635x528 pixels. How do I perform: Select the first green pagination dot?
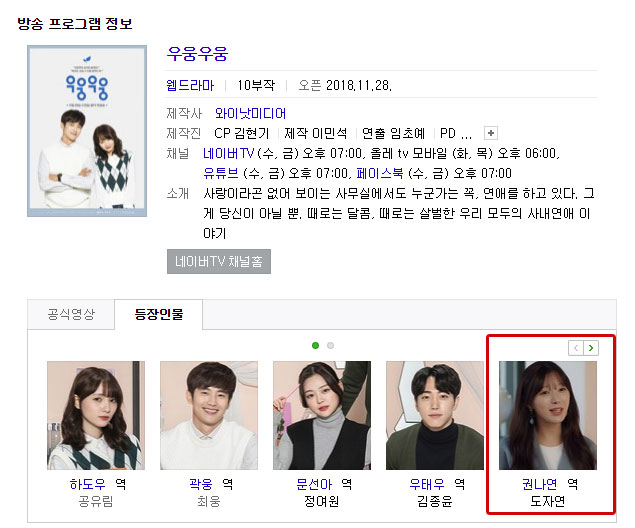click(x=315, y=345)
